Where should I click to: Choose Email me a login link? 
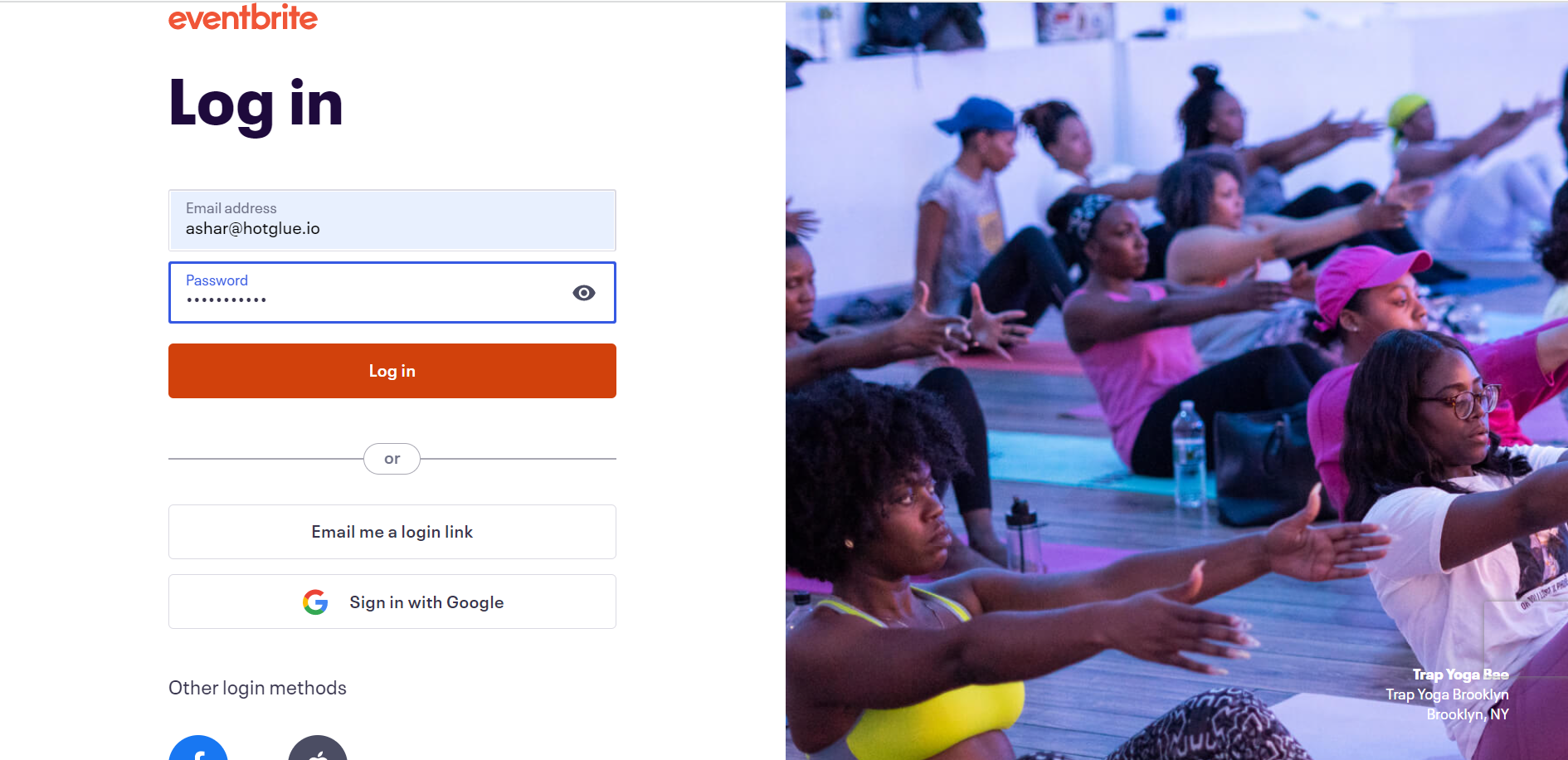pyautogui.click(x=392, y=532)
